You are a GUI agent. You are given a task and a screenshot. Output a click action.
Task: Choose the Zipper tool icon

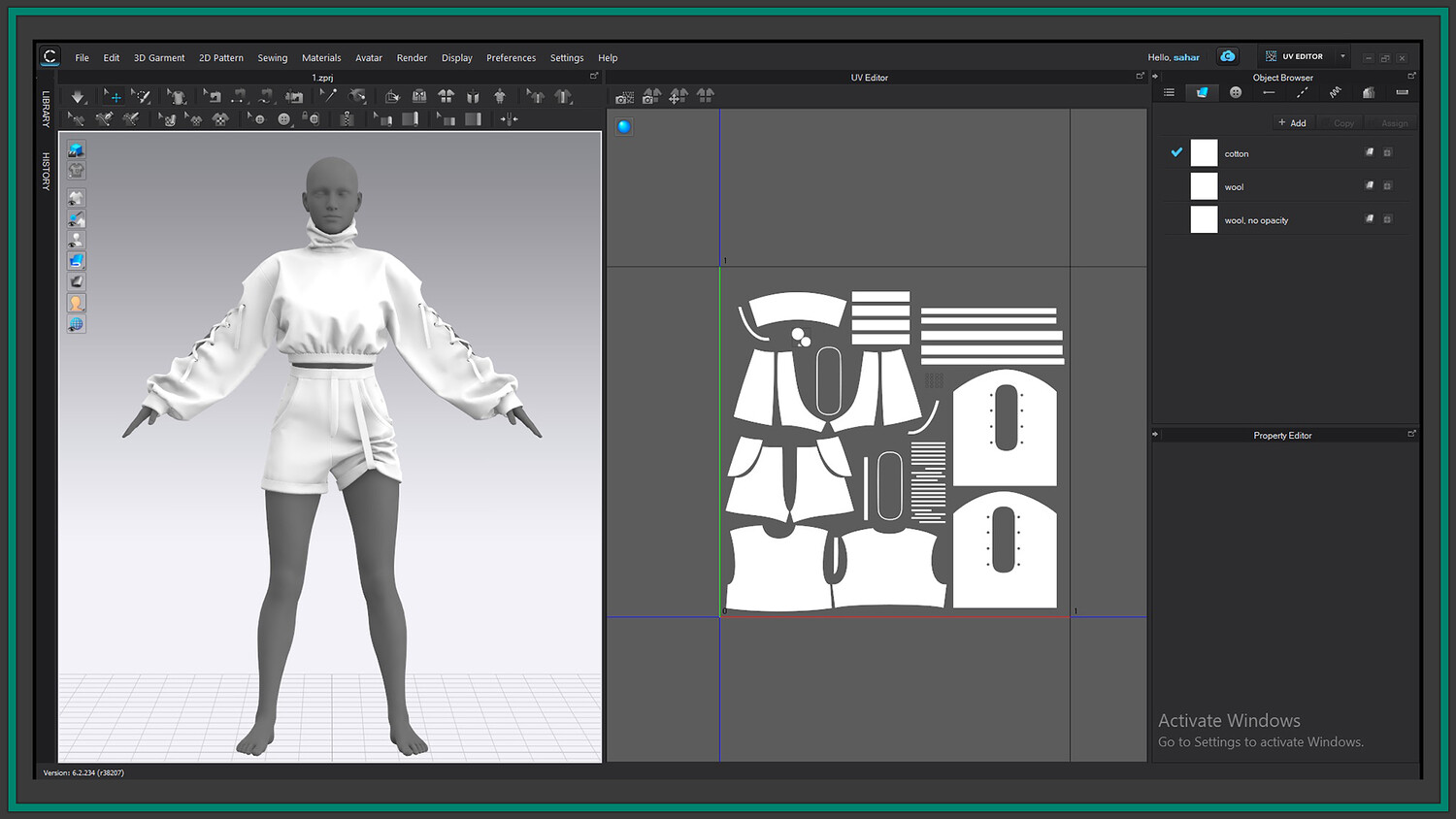pos(347,119)
